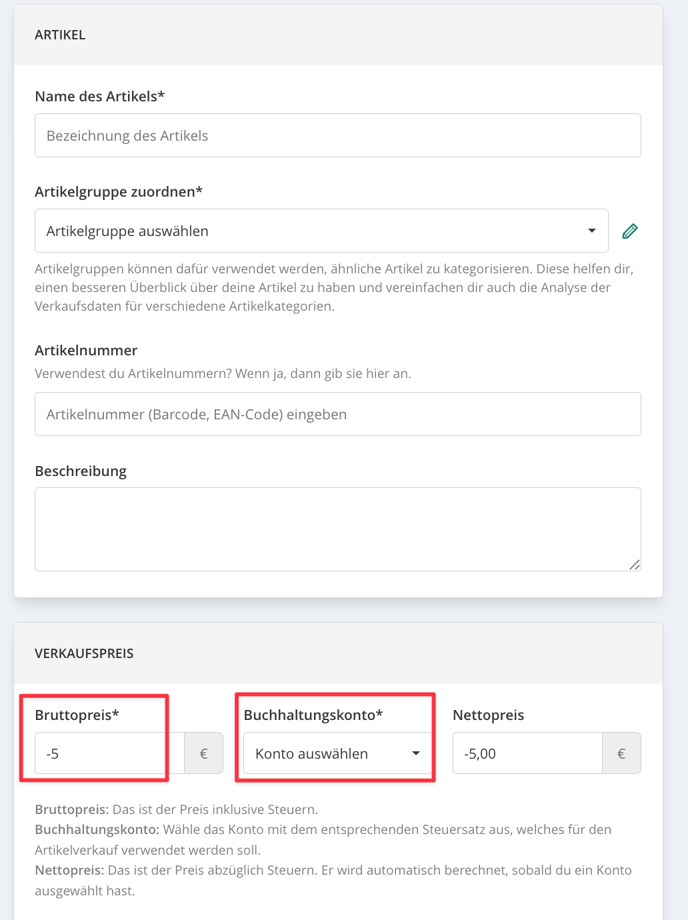
Task: Click the Nettopreis field showing -5,00
Action: [527, 753]
